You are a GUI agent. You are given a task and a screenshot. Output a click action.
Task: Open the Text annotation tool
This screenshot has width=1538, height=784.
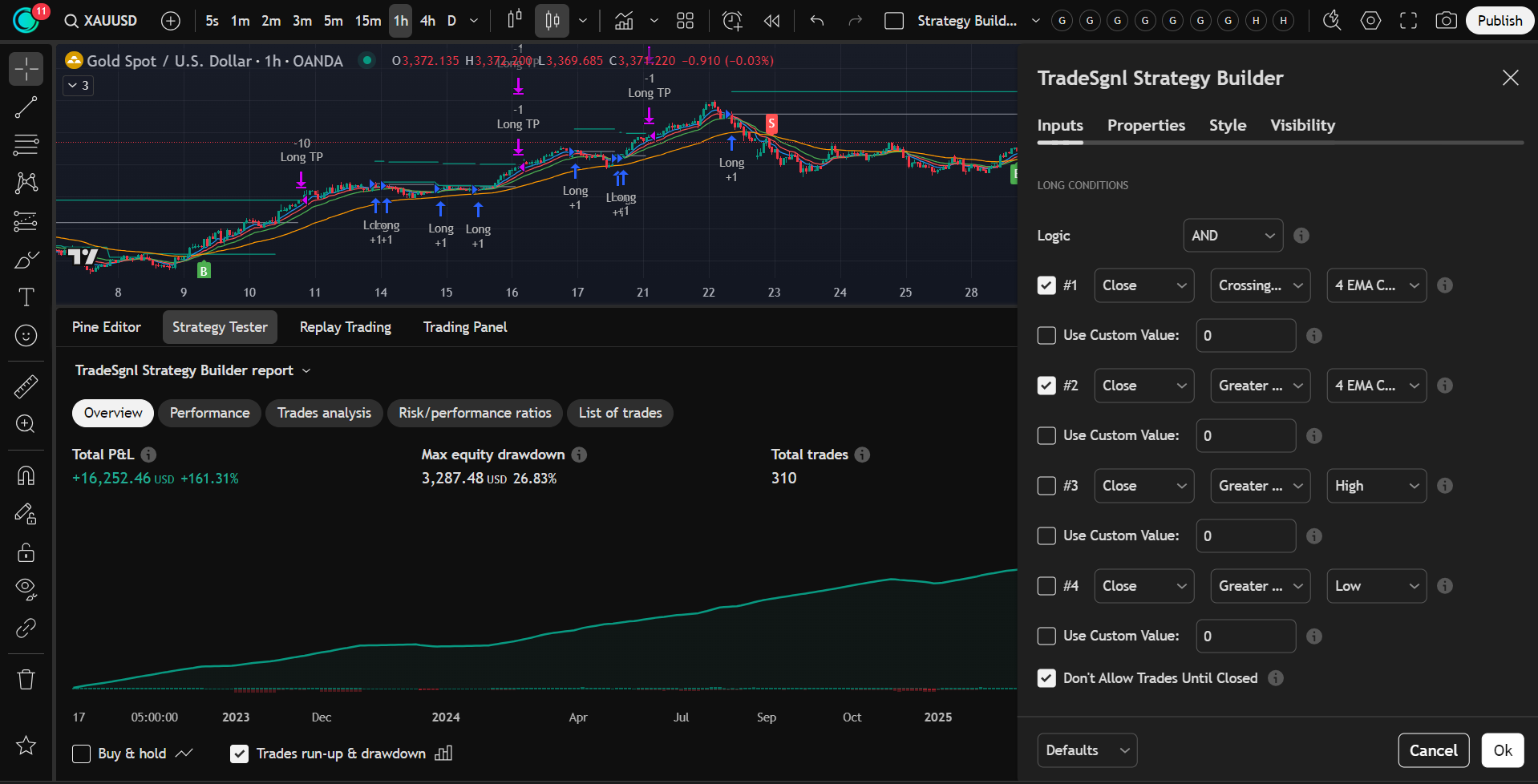pos(26,297)
